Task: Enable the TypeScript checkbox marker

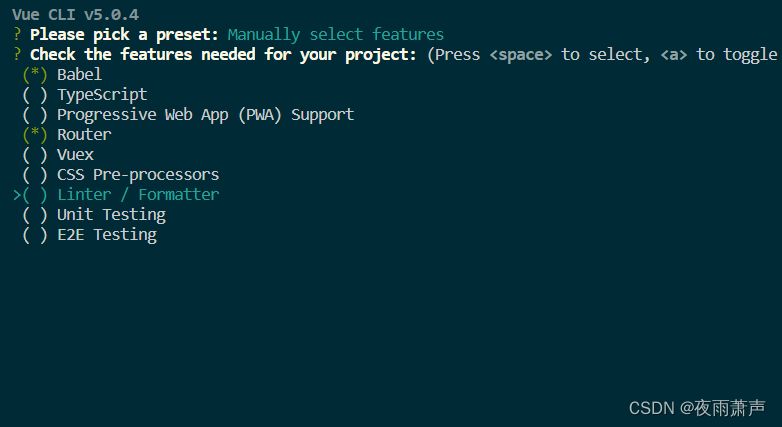Action: tap(34, 94)
